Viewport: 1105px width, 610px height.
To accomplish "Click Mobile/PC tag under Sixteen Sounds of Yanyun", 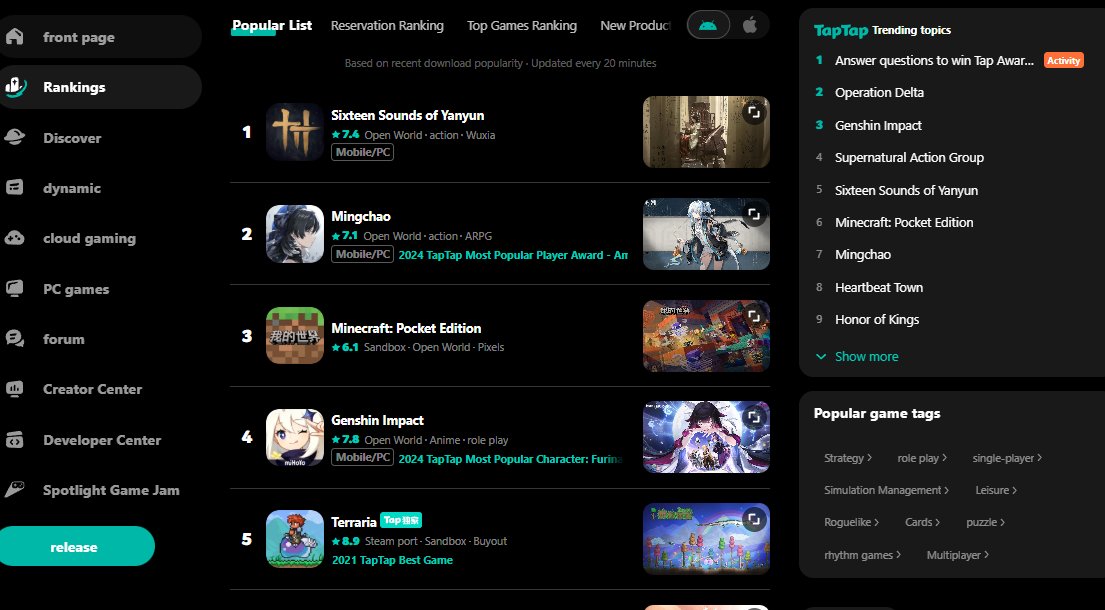I will point(363,152).
